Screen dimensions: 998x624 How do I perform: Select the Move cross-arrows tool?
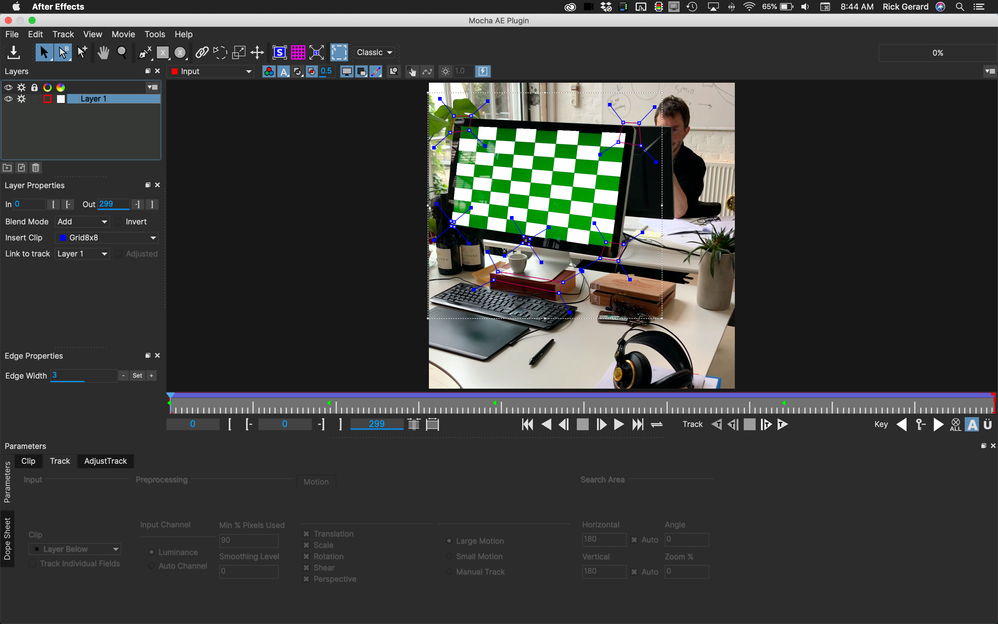pos(257,52)
